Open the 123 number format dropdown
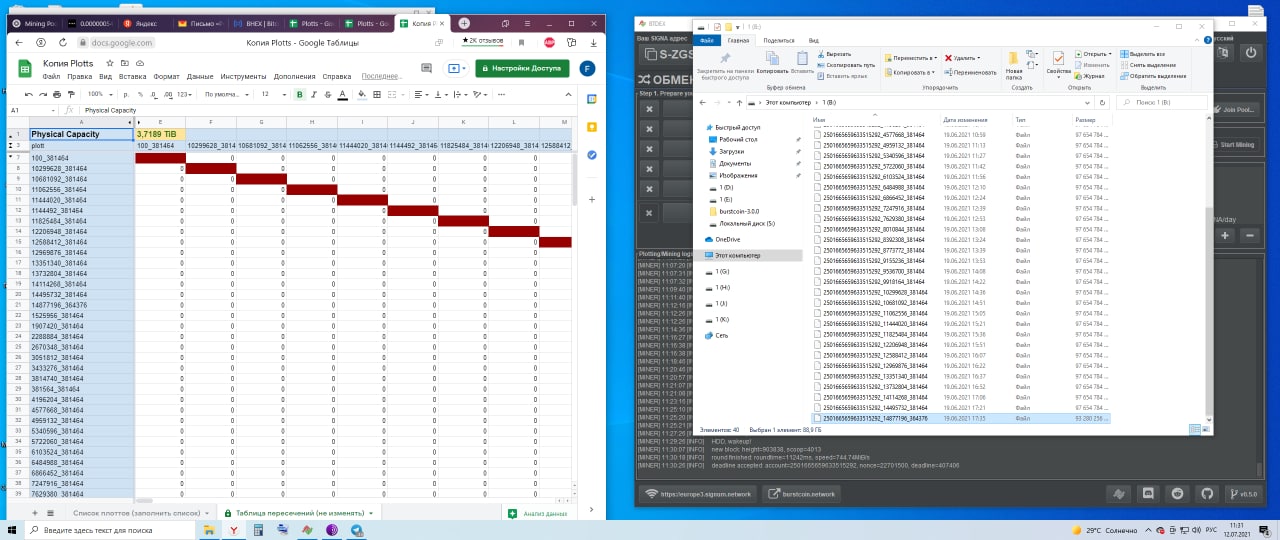The width and height of the screenshot is (1280, 540). click(185, 94)
